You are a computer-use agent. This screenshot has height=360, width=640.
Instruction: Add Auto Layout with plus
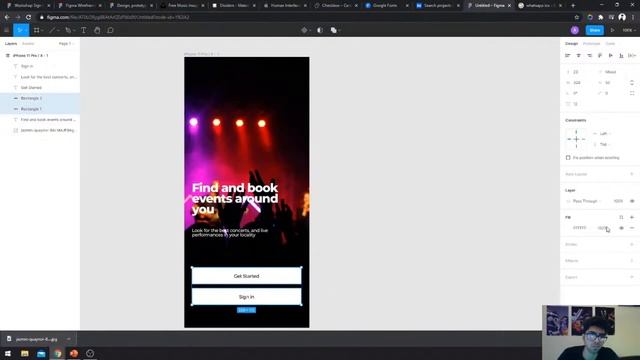click(x=632, y=174)
